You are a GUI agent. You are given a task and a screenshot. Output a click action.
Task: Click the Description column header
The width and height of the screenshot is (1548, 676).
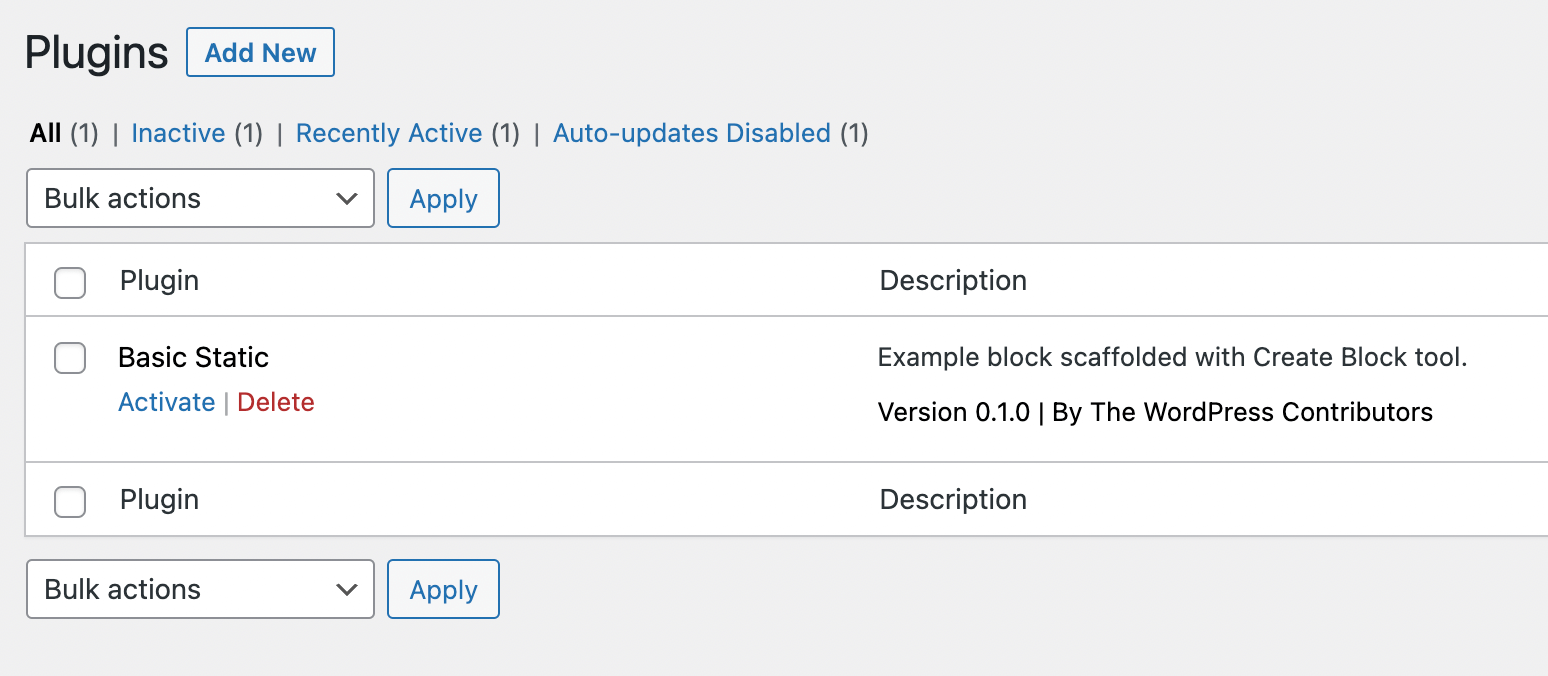pos(953,281)
